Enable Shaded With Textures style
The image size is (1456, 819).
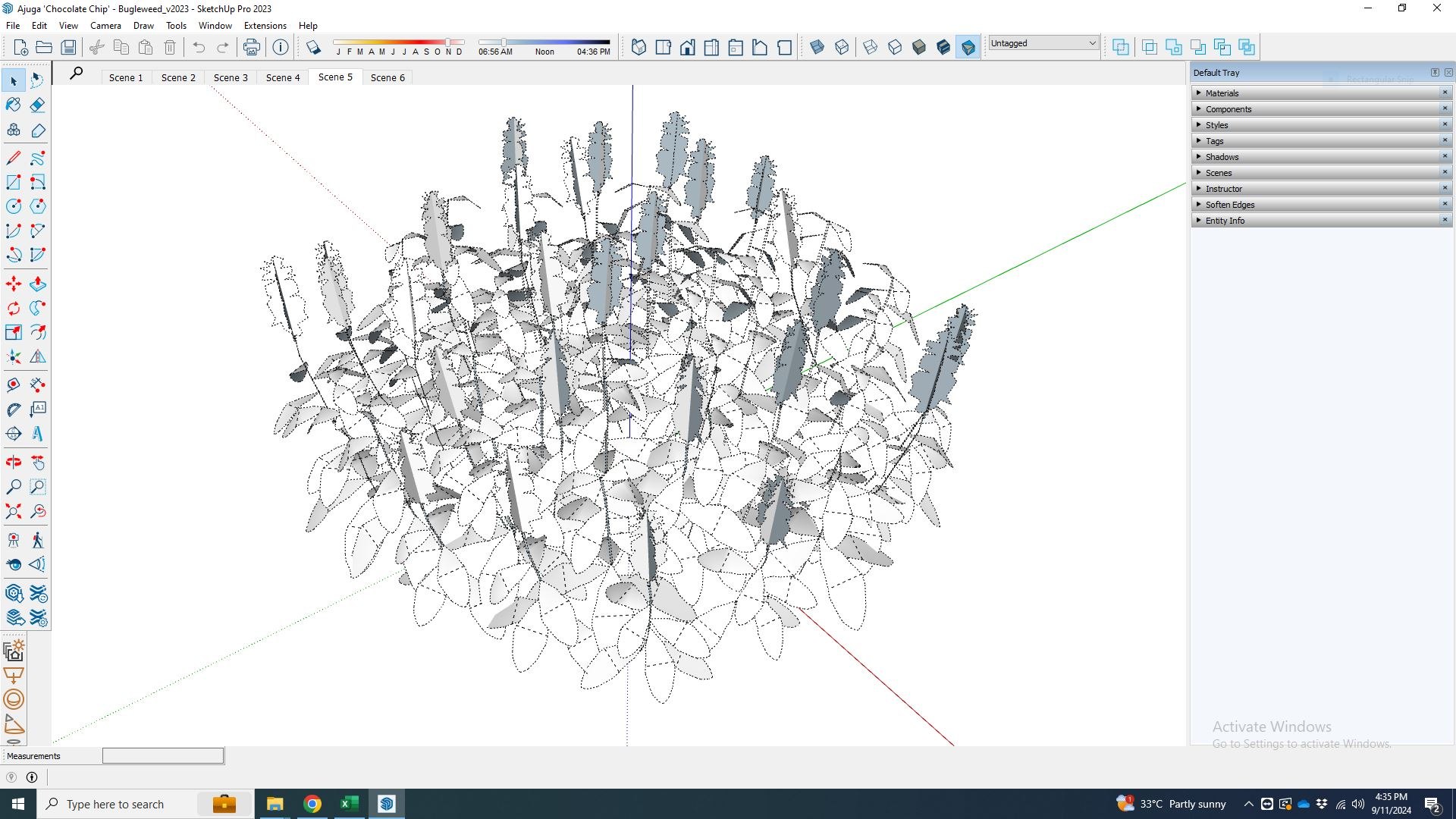pos(943,47)
